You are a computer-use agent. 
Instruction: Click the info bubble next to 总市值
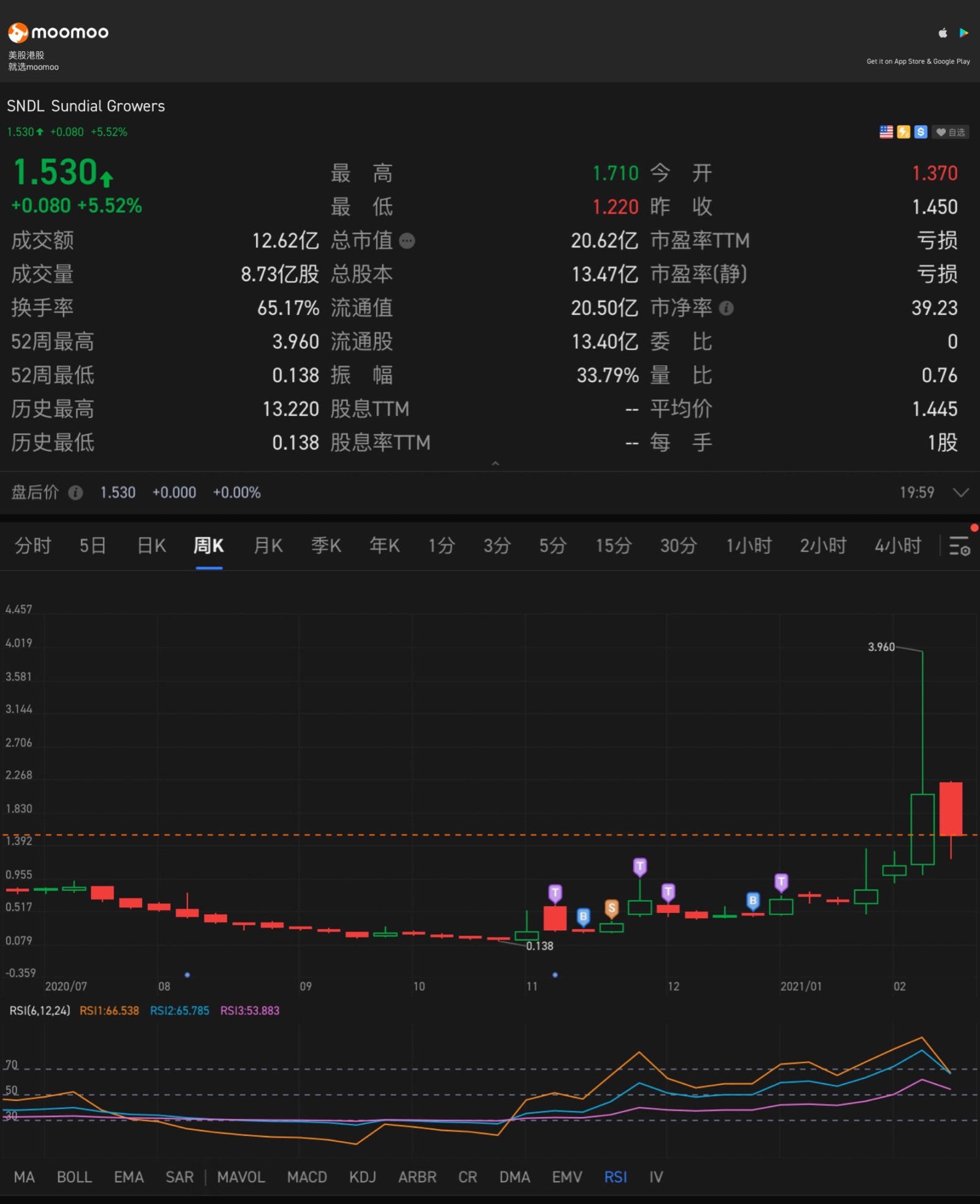coord(407,241)
